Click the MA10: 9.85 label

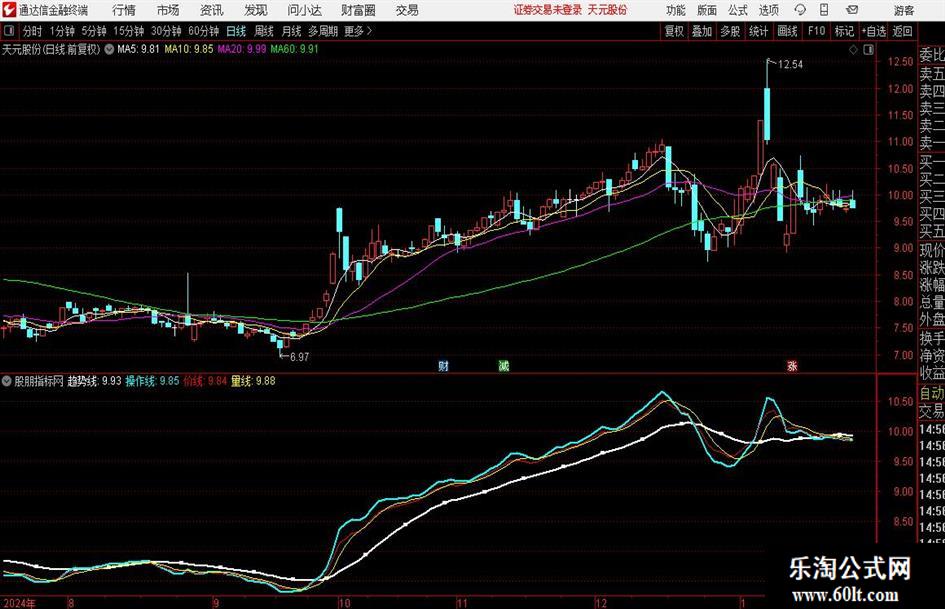point(189,49)
